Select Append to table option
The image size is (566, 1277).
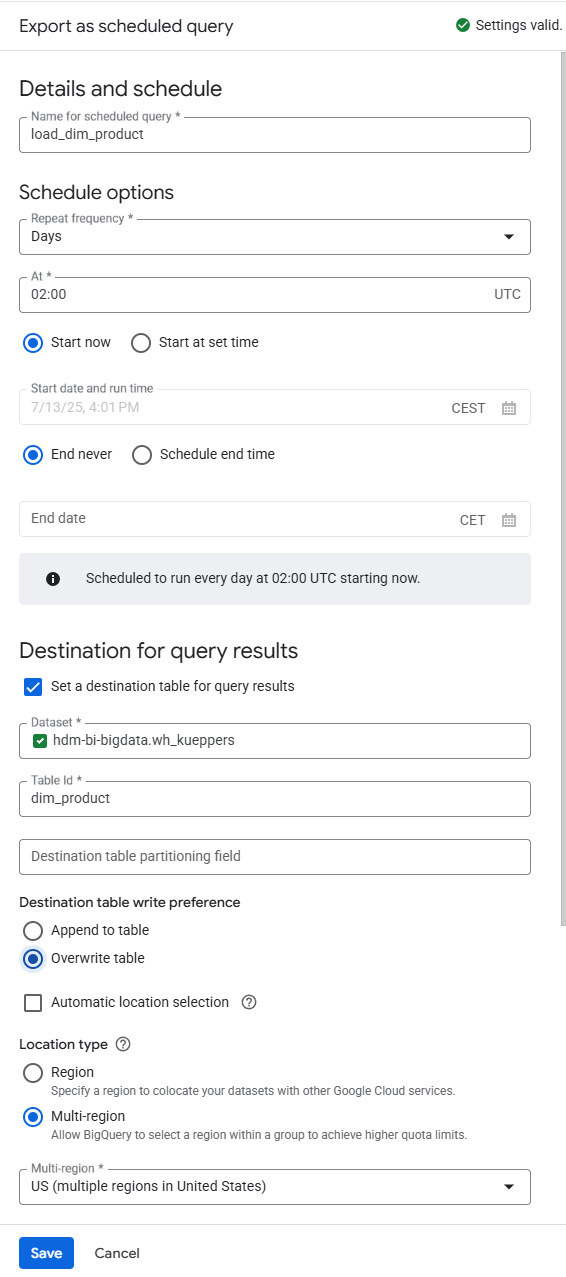(33, 930)
